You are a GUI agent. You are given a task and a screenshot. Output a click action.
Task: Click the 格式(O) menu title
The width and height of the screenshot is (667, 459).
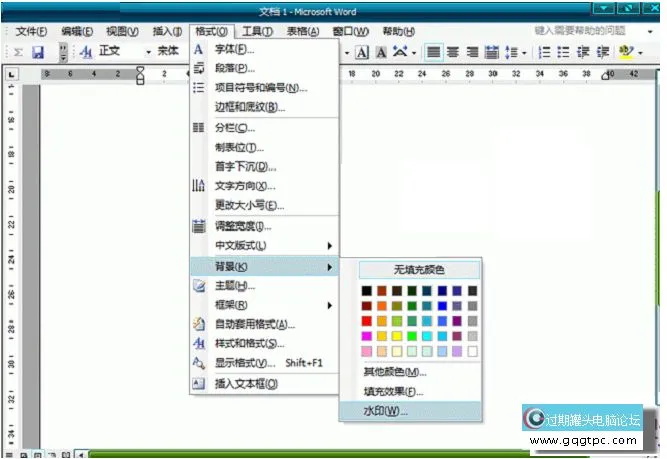(211, 31)
